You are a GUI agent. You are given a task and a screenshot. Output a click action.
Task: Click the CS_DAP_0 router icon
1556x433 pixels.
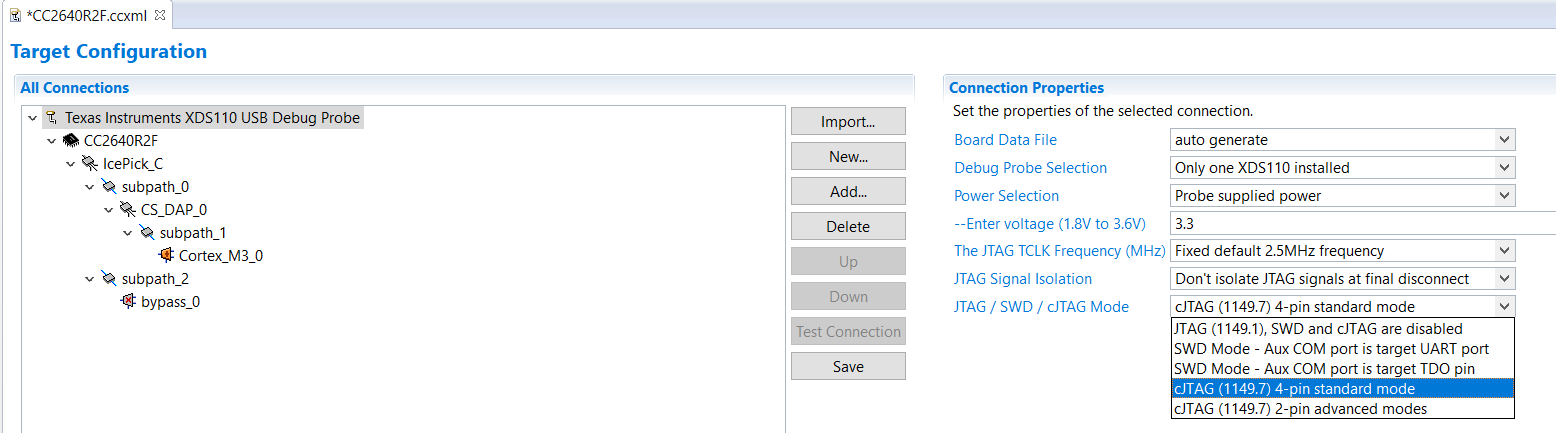127,210
